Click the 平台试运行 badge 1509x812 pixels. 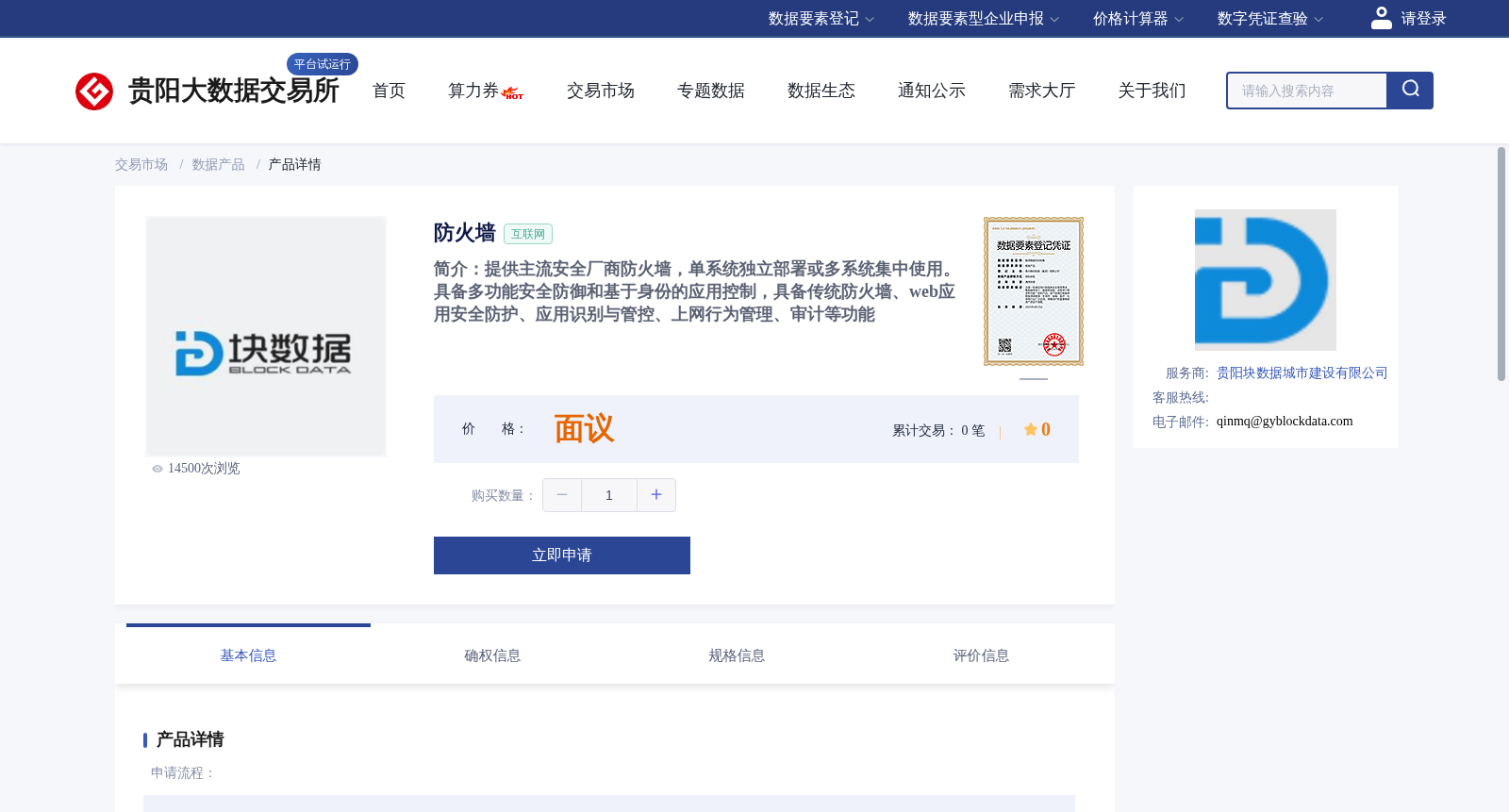[323, 64]
